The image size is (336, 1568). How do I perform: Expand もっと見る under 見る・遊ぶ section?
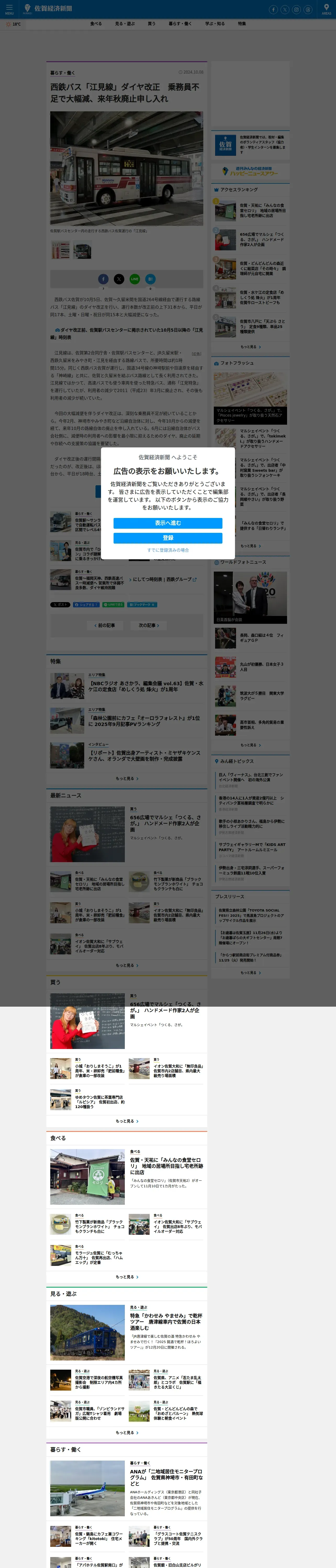point(127,1433)
